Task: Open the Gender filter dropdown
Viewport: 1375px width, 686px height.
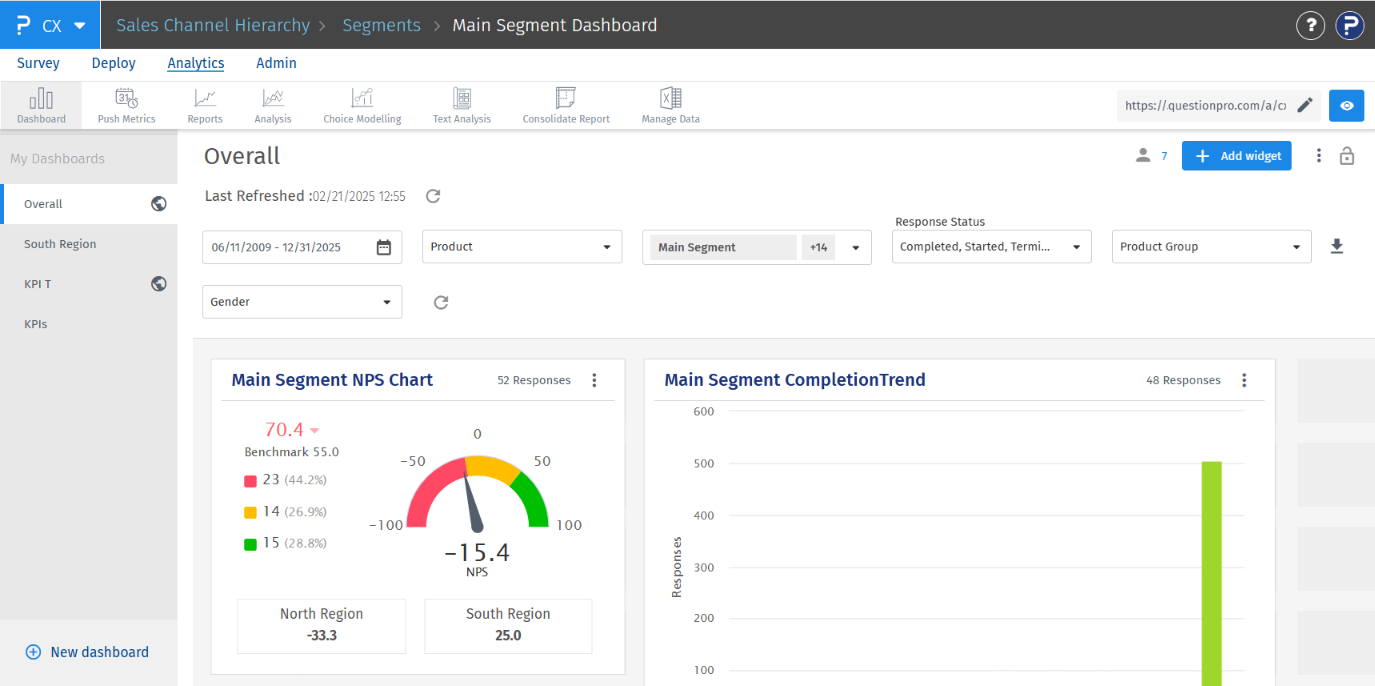Action: (x=301, y=302)
